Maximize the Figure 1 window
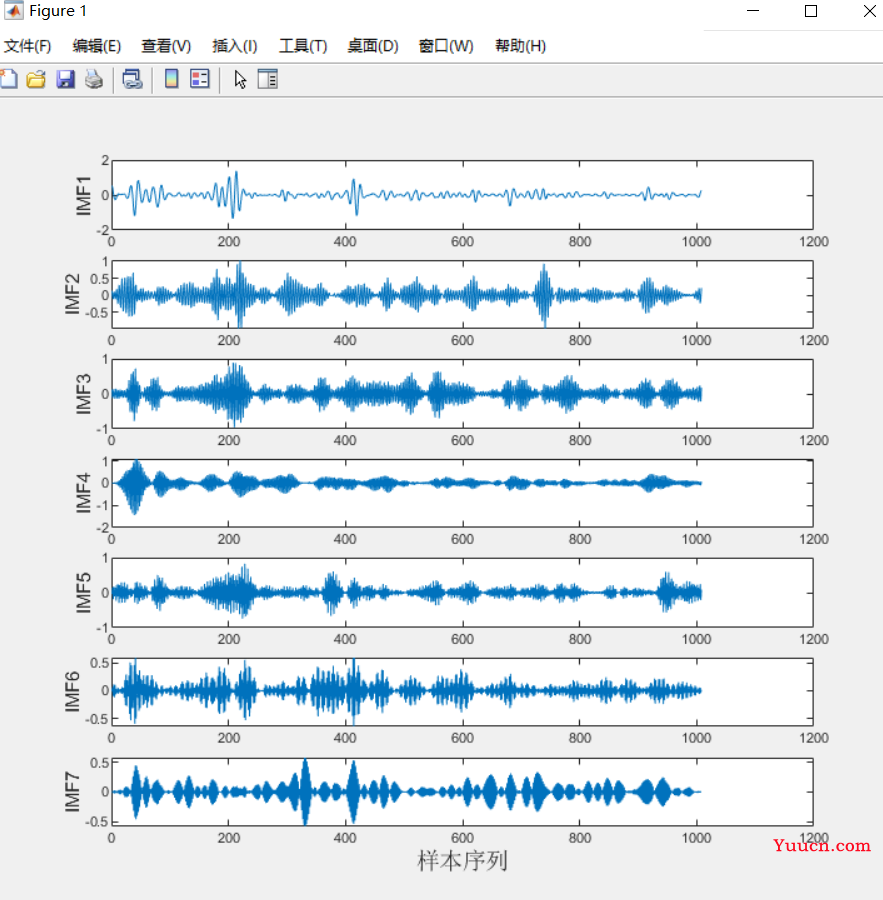 811,11
